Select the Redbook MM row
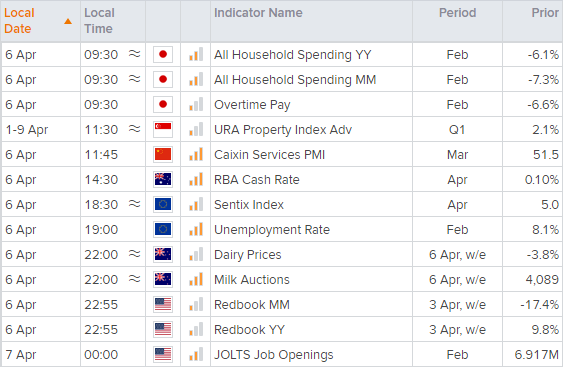Image resolution: width=563 pixels, height=367 pixels. pos(282,305)
